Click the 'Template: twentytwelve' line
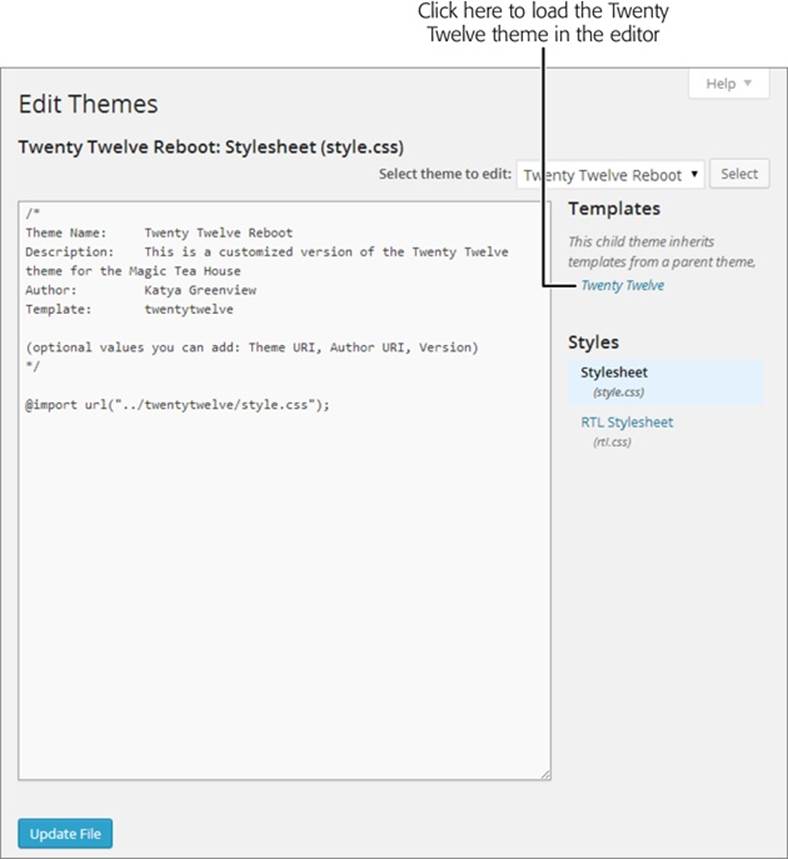Screen dimensions: 788x859 point(129,310)
